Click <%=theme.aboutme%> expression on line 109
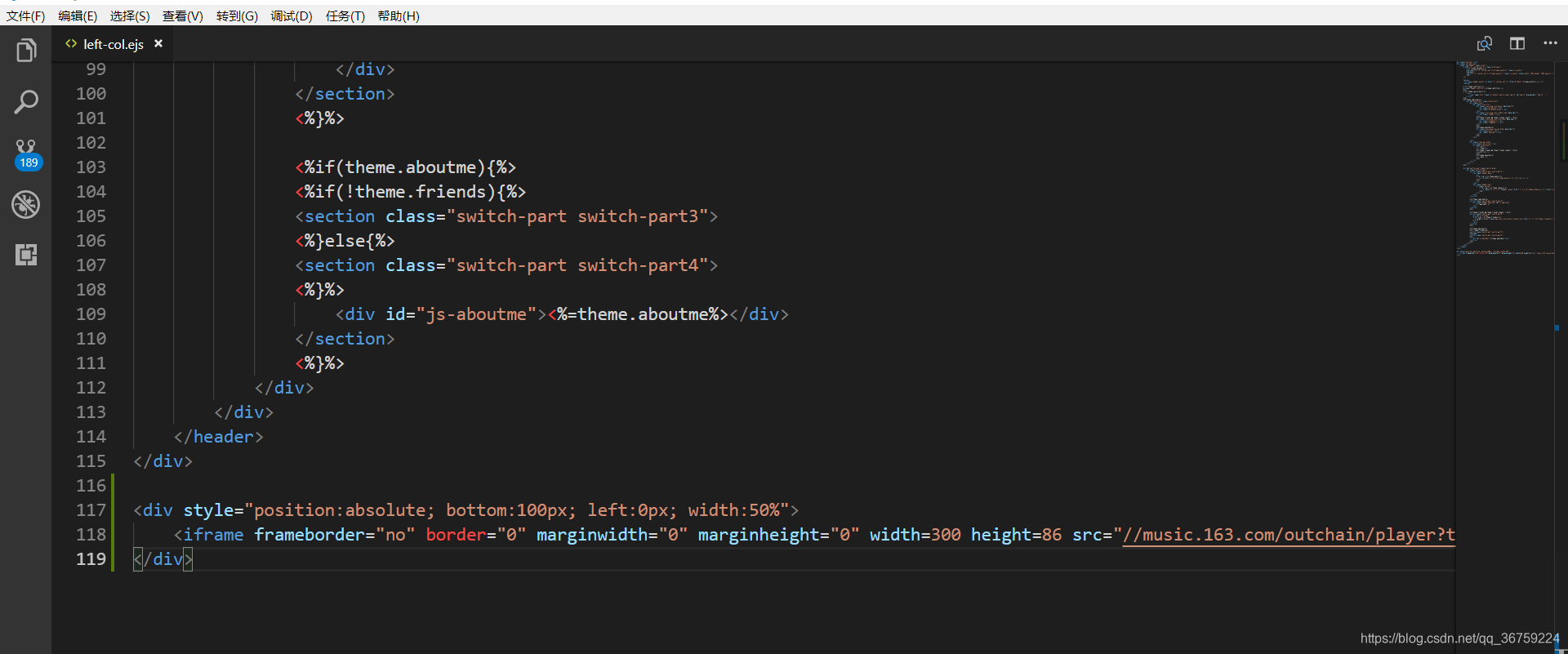 [638, 314]
